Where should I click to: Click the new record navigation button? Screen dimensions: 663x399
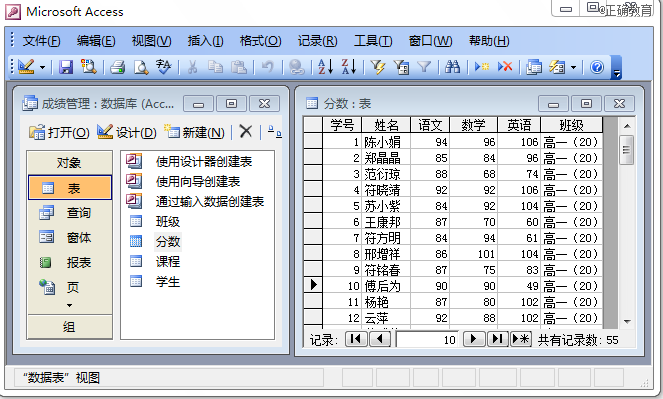(x=521, y=339)
